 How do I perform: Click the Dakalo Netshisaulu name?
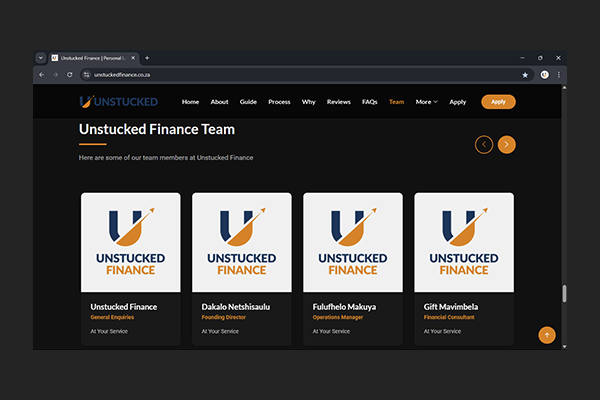(236, 307)
